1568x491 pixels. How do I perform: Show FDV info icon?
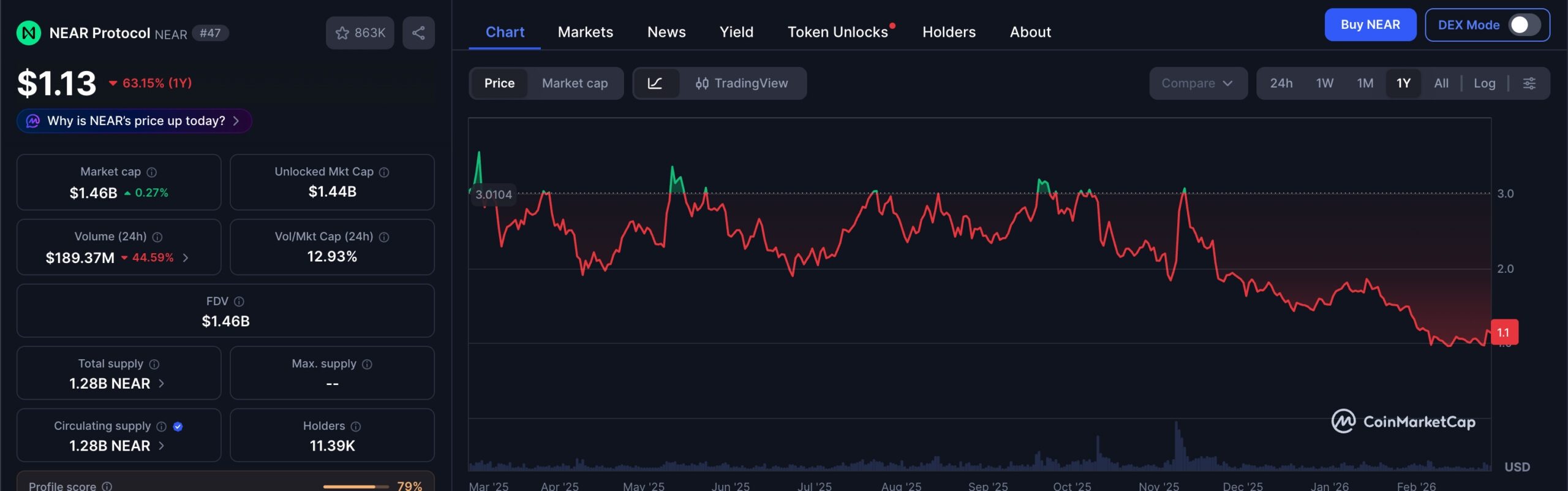[239, 302]
